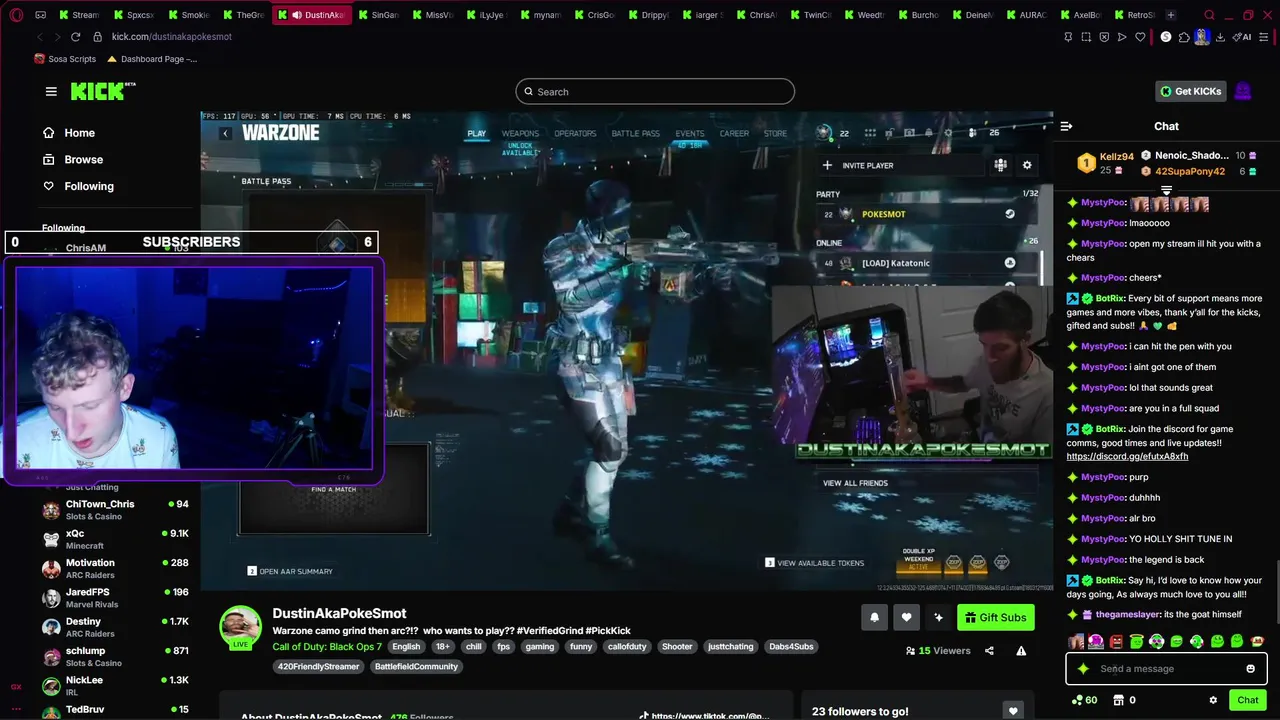
Task: Open xQc channel in sidebar
Action: tap(115, 539)
